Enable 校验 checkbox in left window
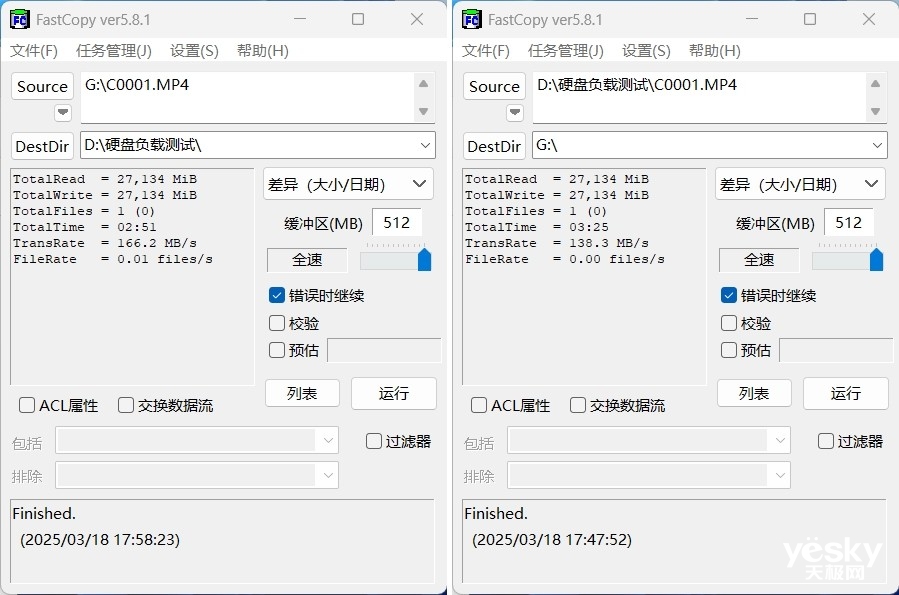 pos(277,323)
